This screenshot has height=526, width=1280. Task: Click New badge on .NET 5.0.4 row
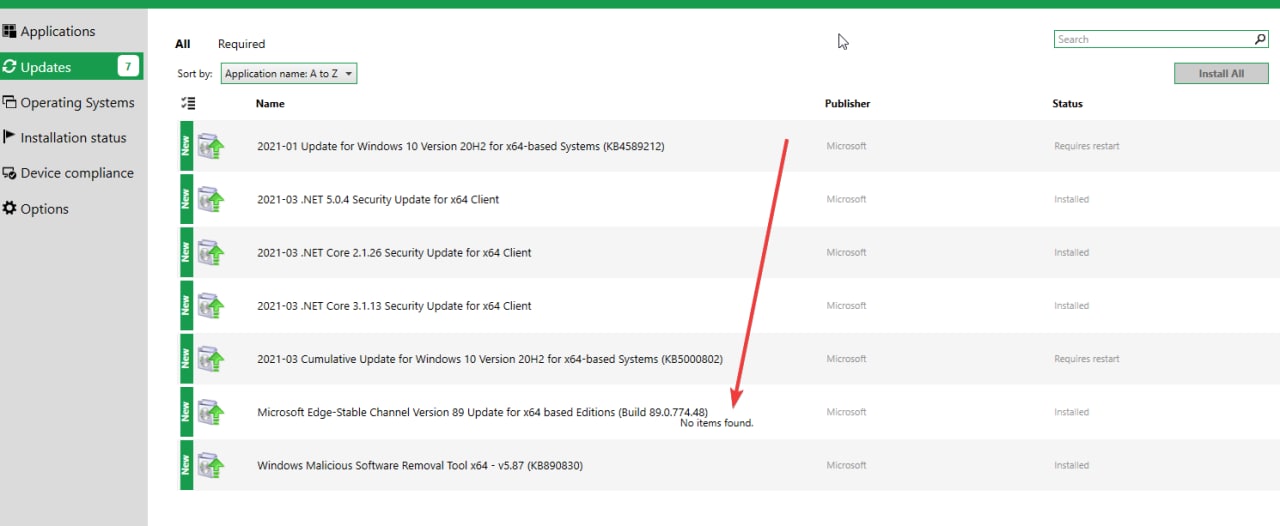(x=186, y=199)
